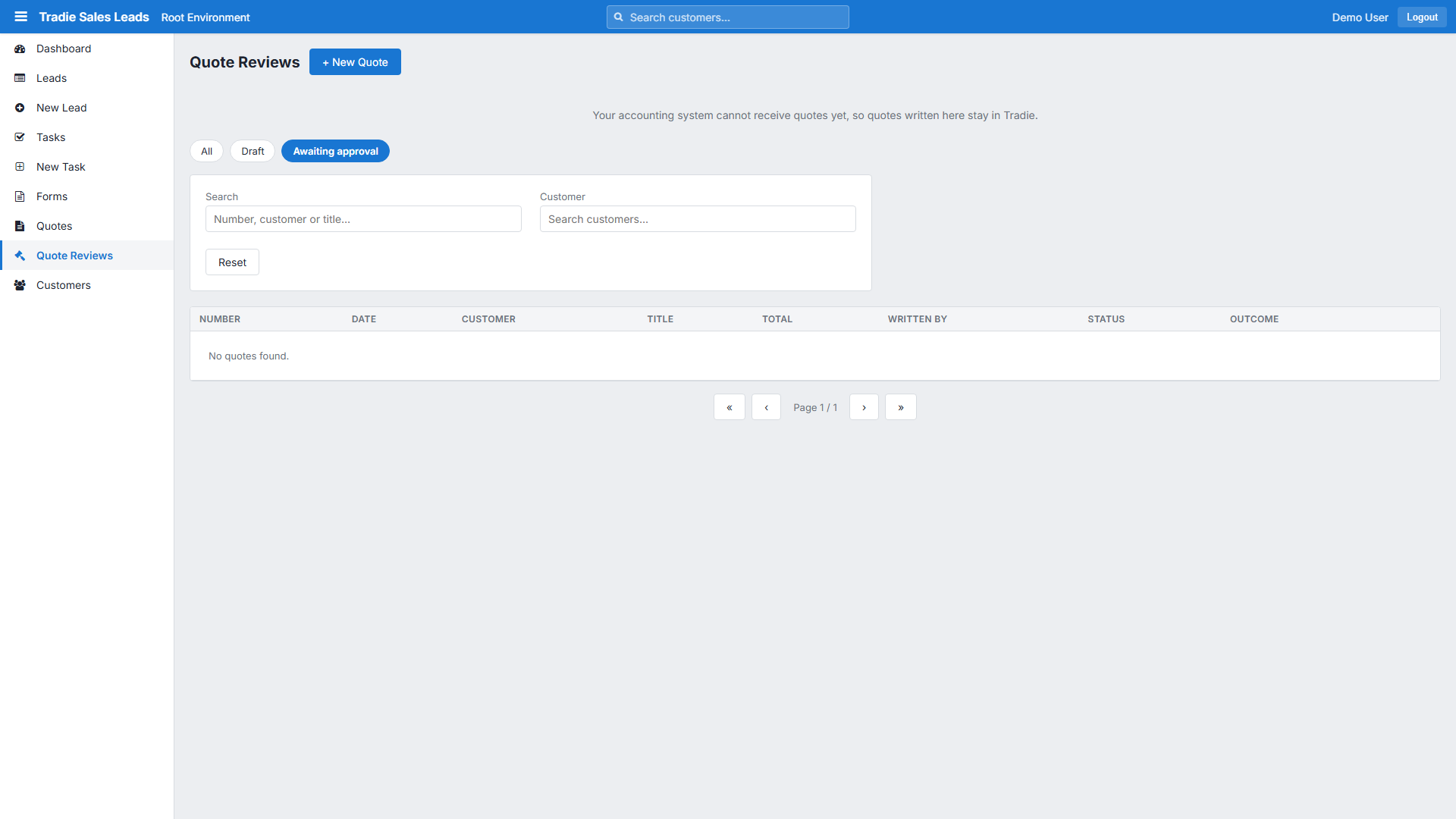Focus the top bar Search customers field
This screenshot has height=819, width=1456.
728,17
